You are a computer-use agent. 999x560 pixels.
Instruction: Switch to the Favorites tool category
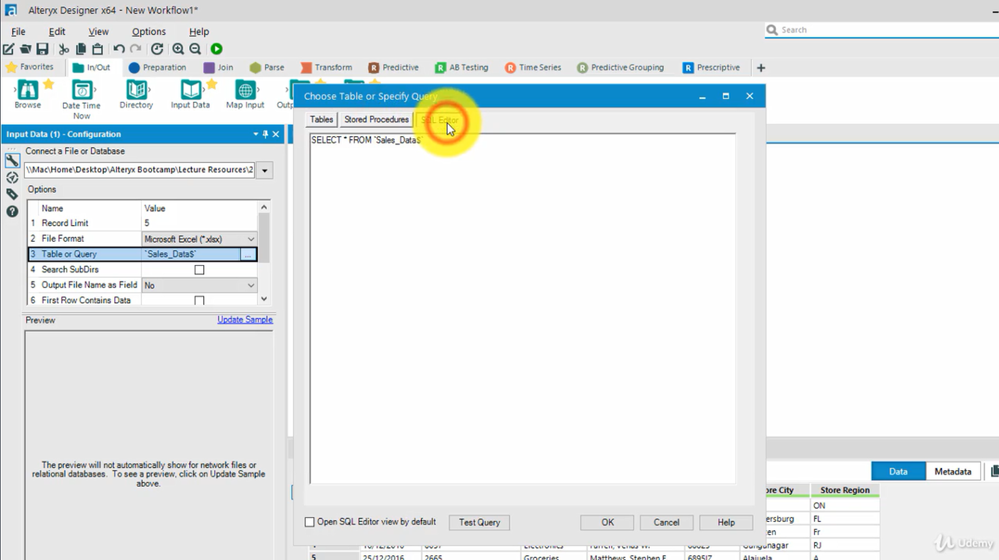click(30, 67)
